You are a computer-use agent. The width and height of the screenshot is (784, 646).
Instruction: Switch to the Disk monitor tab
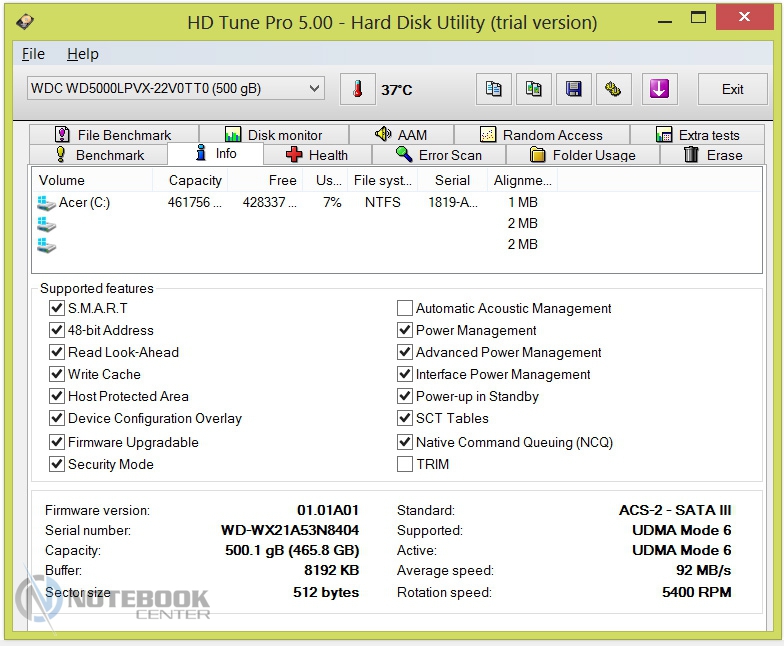point(274,134)
